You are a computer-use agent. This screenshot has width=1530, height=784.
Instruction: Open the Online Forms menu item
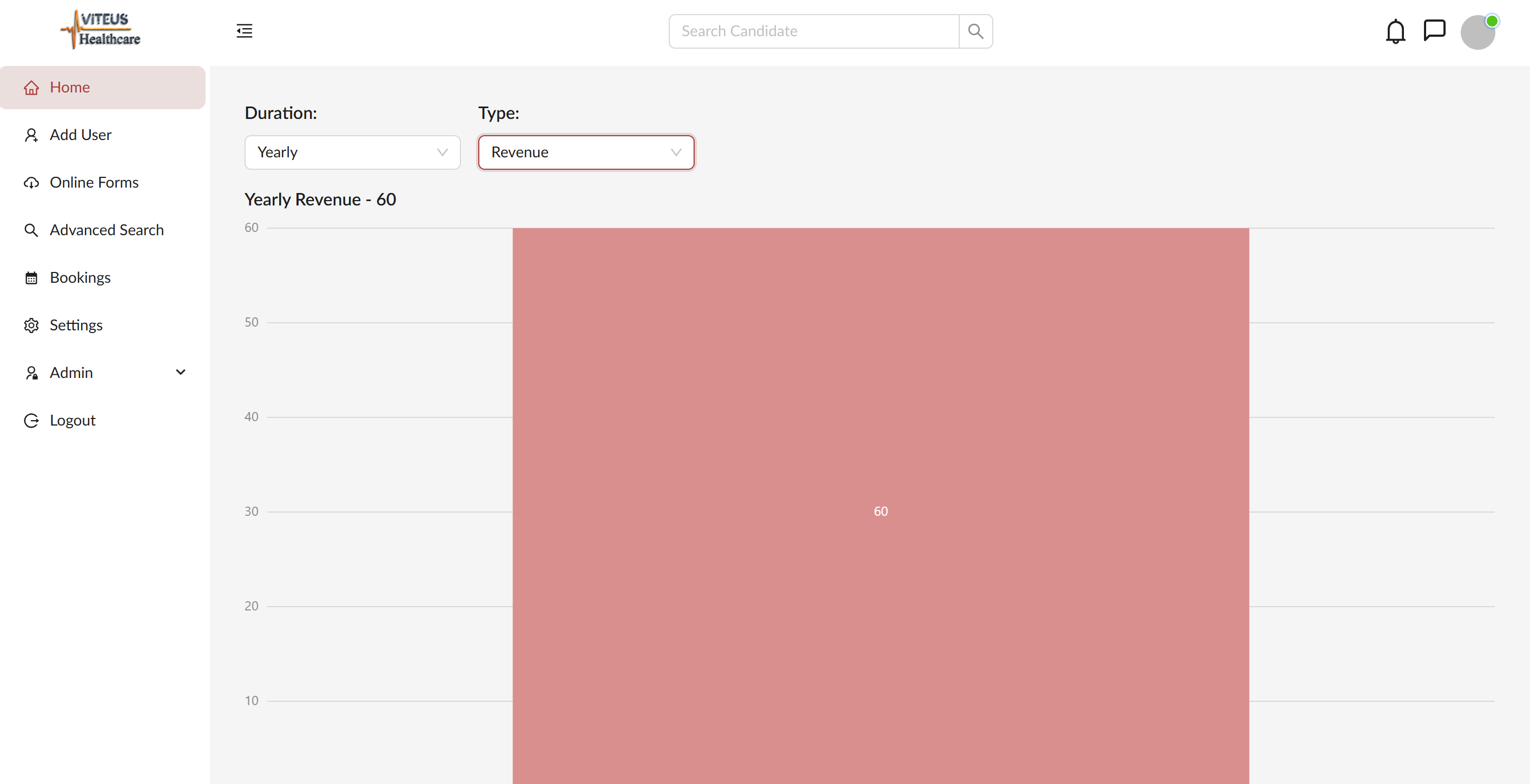click(94, 182)
